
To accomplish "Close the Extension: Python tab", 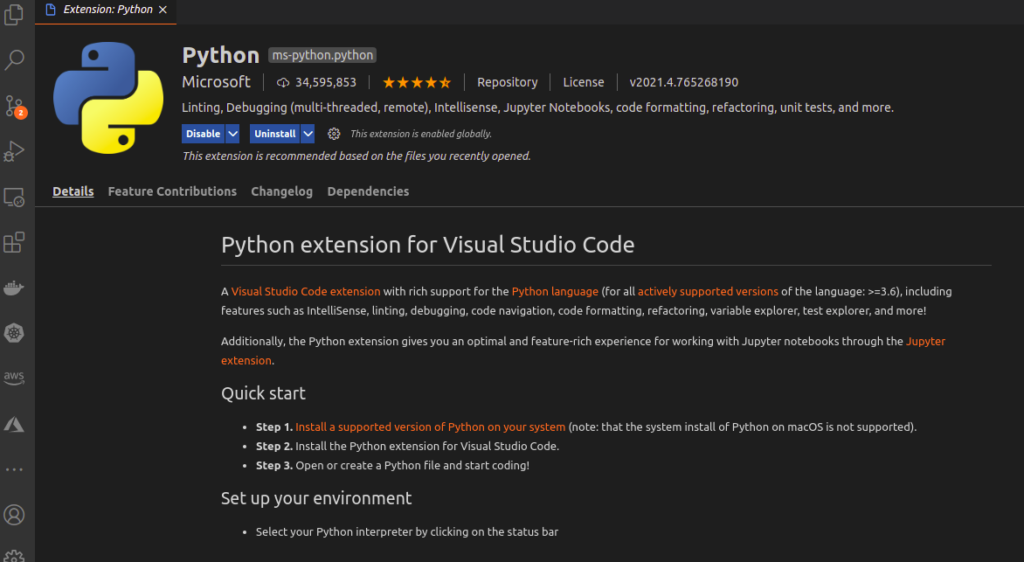I will 163,10.
